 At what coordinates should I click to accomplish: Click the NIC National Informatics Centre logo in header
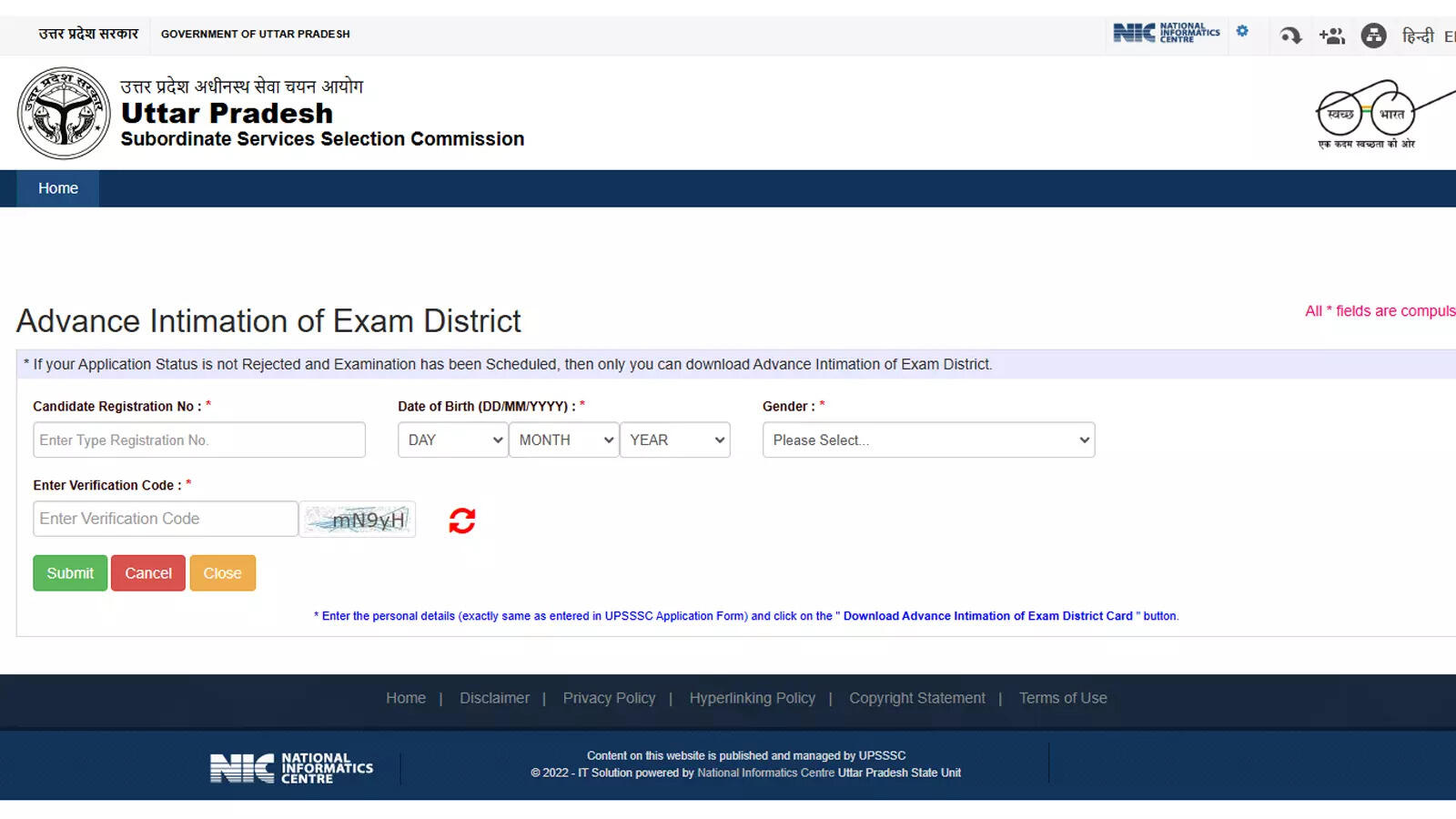click(x=1168, y=32)
